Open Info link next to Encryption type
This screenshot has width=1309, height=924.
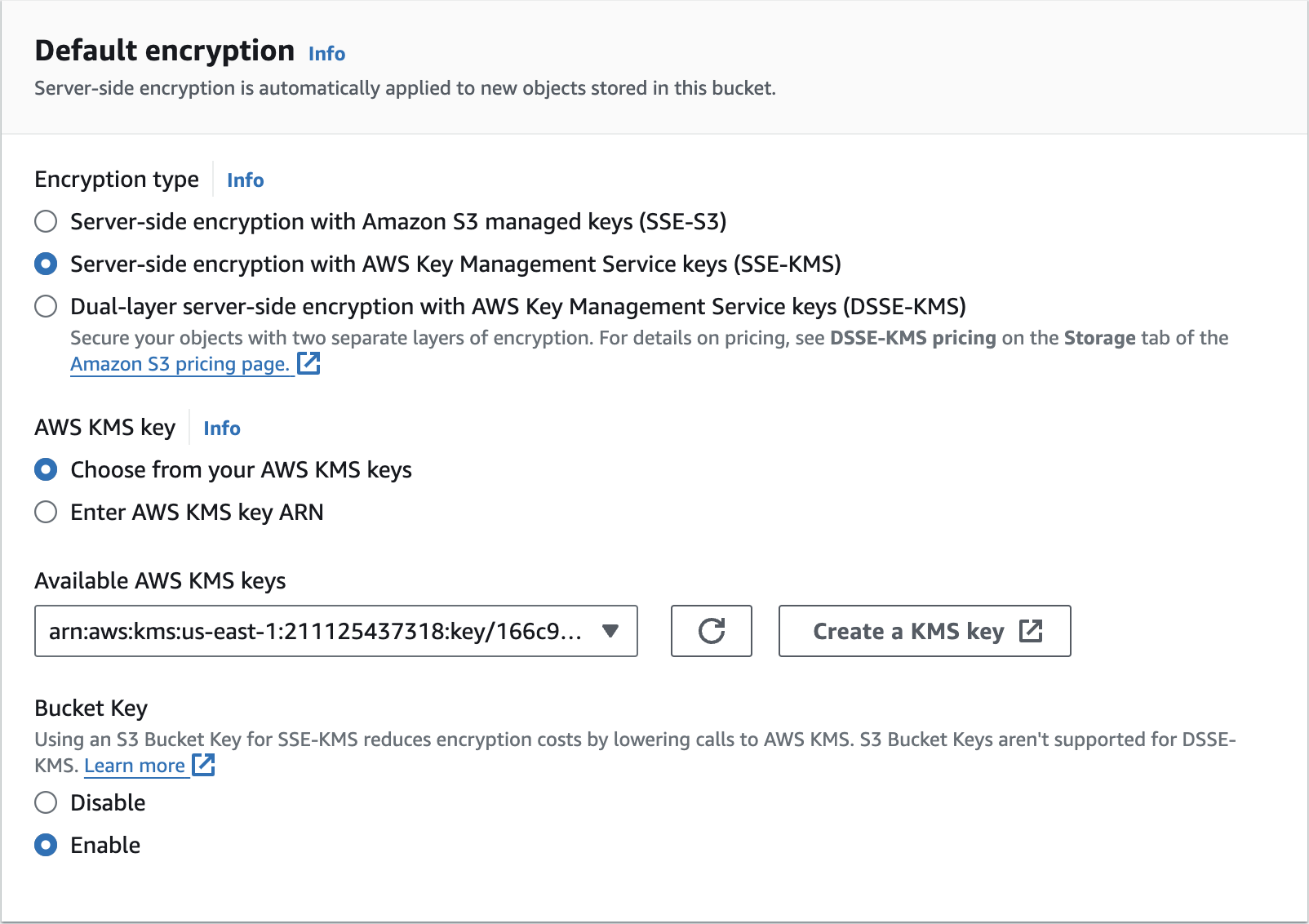(x=245, y=180)
